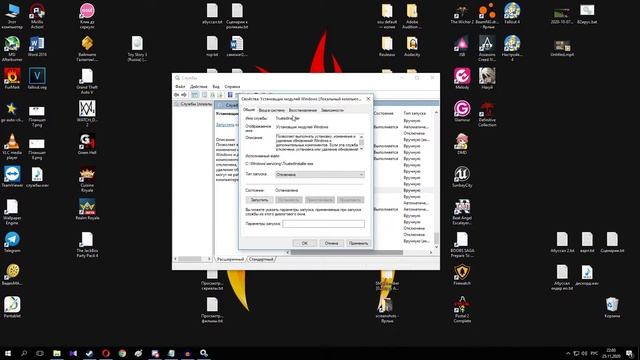Select The Witcher 2 desktop shortcut

pos(462,13)
